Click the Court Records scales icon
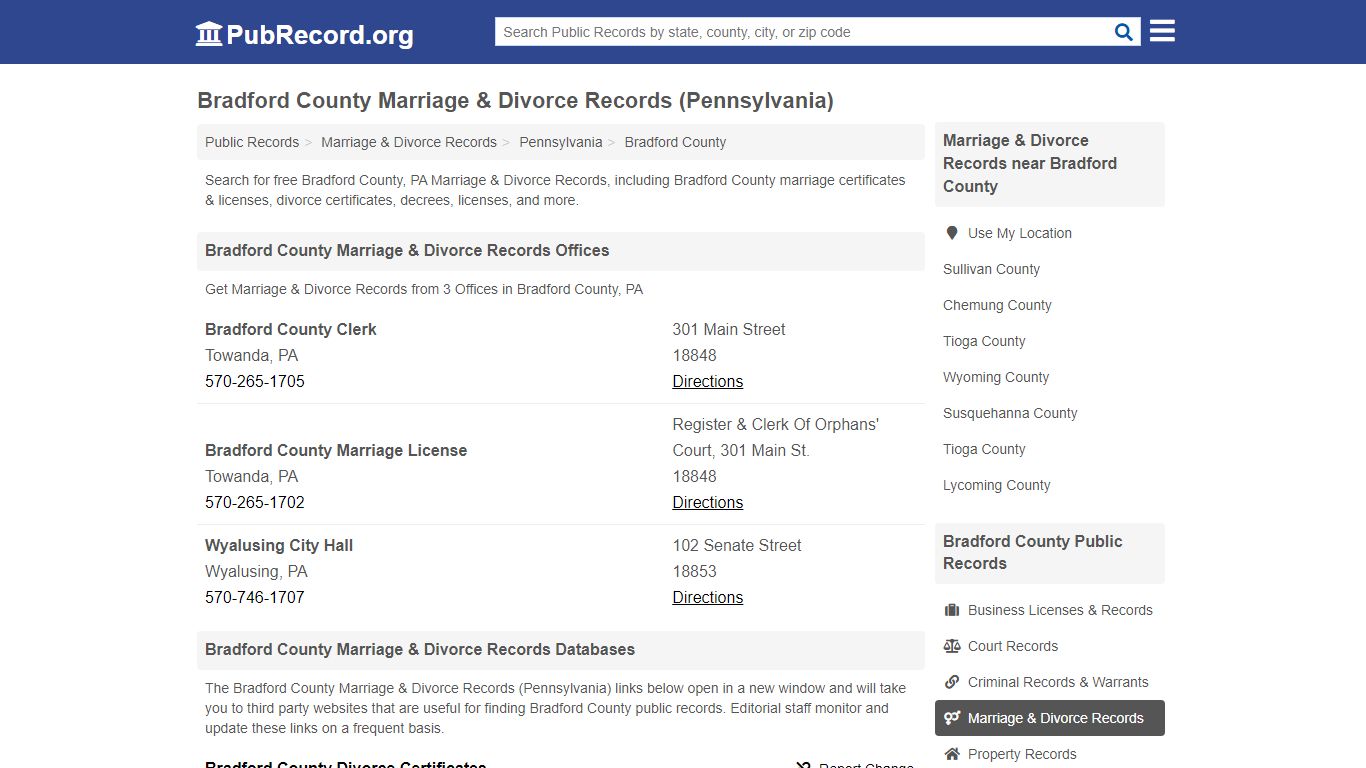 pos(952,646)
